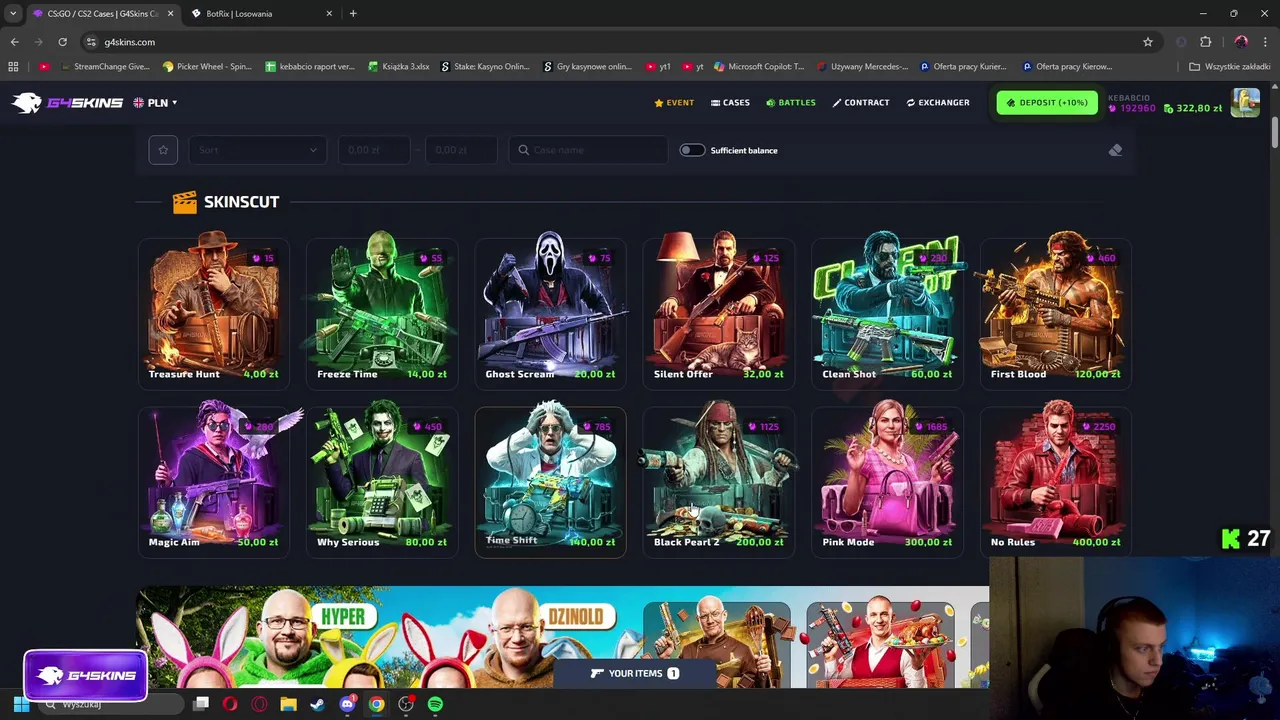This screenshot has width=1280, height=720.
Task: Open a new browser tab
Action: pyautogui.click(x=353, y=13)
